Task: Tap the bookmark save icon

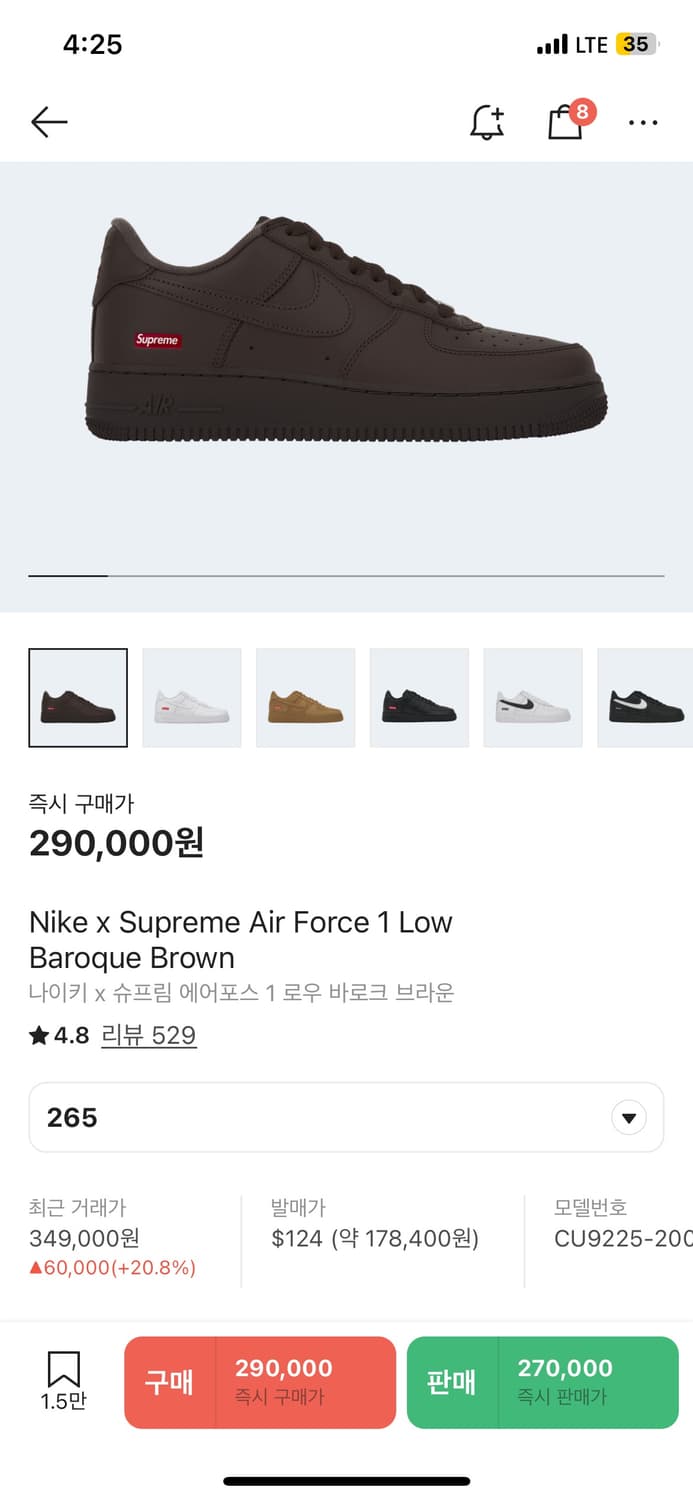Action: pyautogui.click(x=63, y=1380)
